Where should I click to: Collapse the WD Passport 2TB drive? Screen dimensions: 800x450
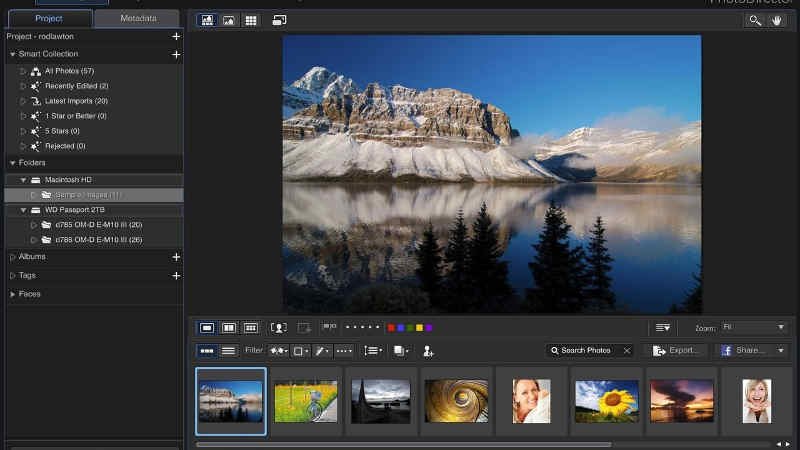23,210
